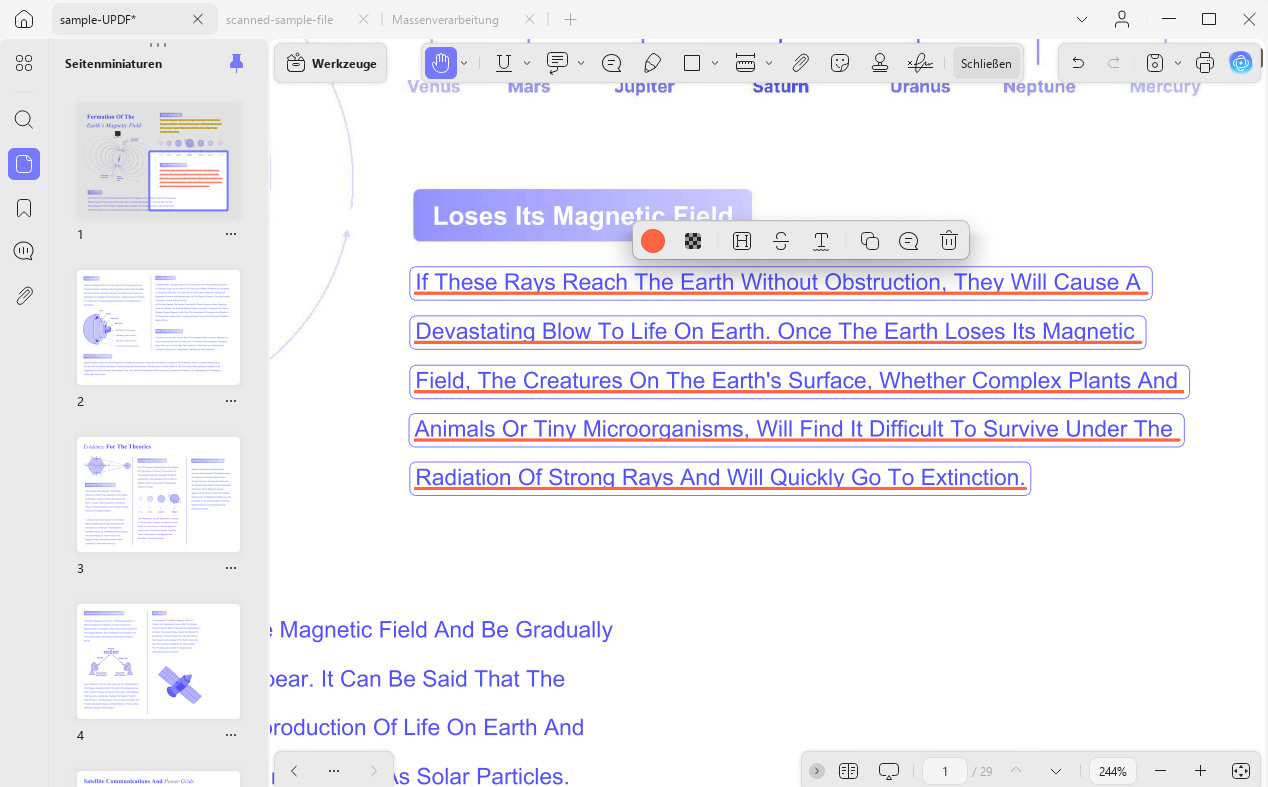Open the 244% zoom level dropdown
The image size is (1268, 787).
(1113, 771)
